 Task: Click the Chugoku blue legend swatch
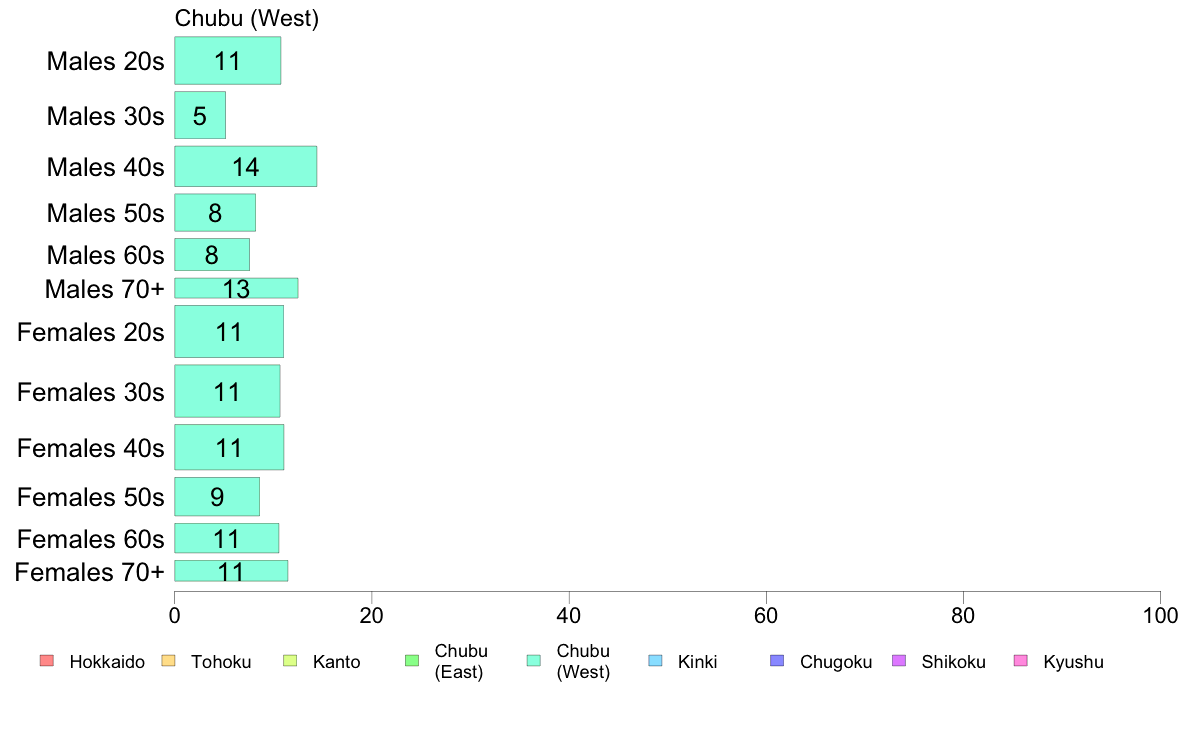[777, 661]
